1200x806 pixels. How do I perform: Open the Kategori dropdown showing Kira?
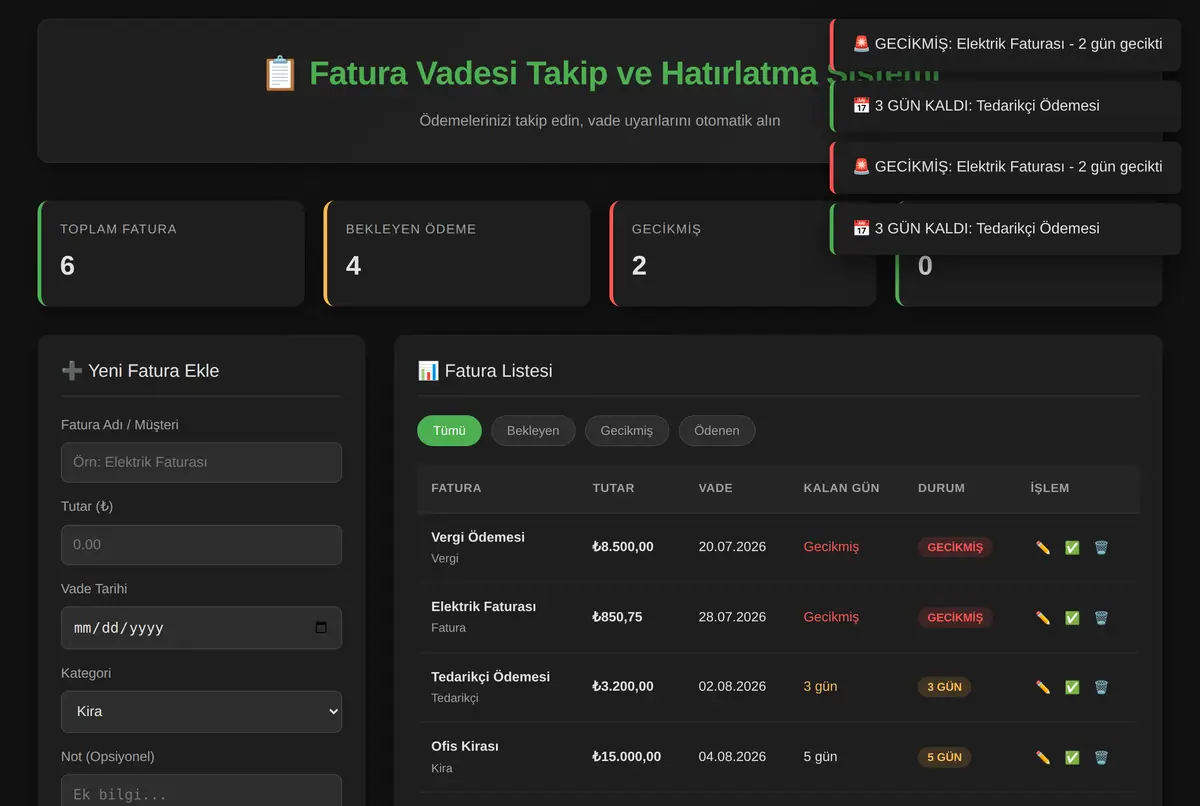[201, 712]
